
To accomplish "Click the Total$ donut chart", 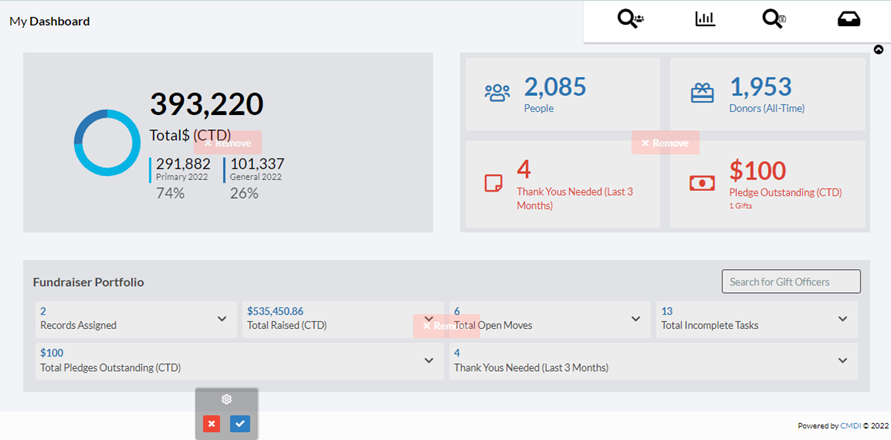I will [x=107, y=143].
